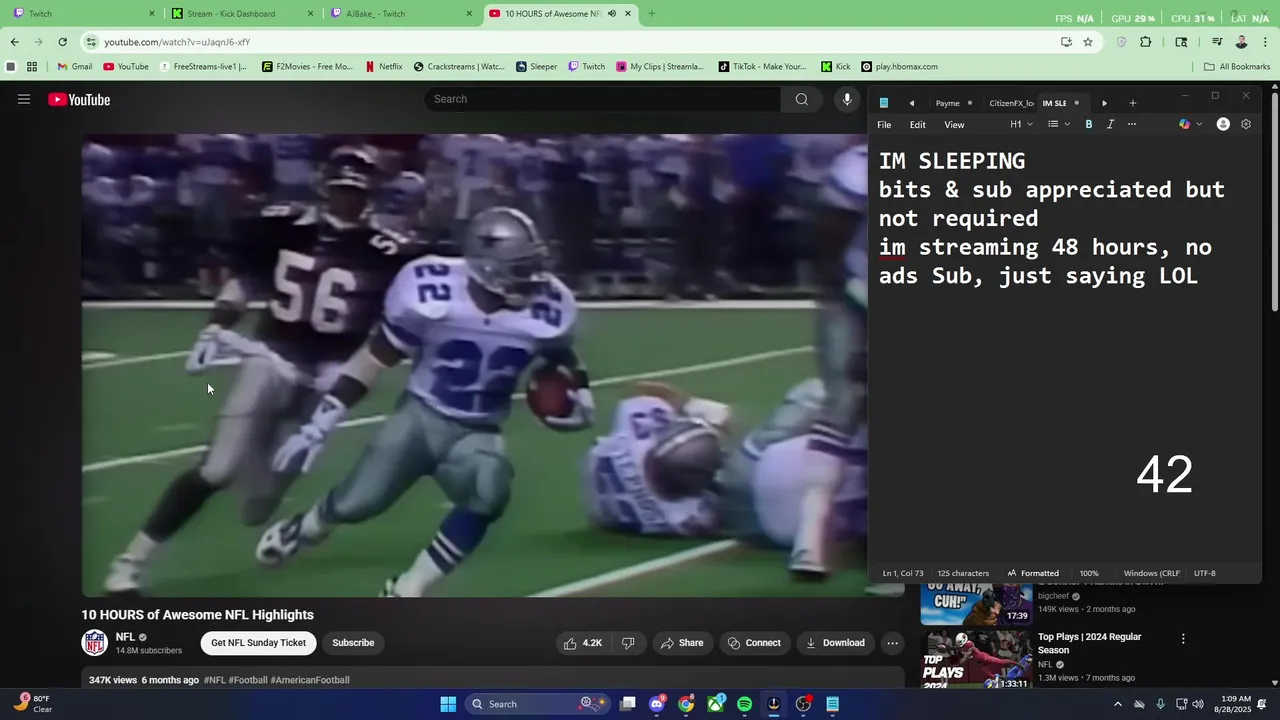Click the Download button
1280x720 pixels.
tap(836, 643)
